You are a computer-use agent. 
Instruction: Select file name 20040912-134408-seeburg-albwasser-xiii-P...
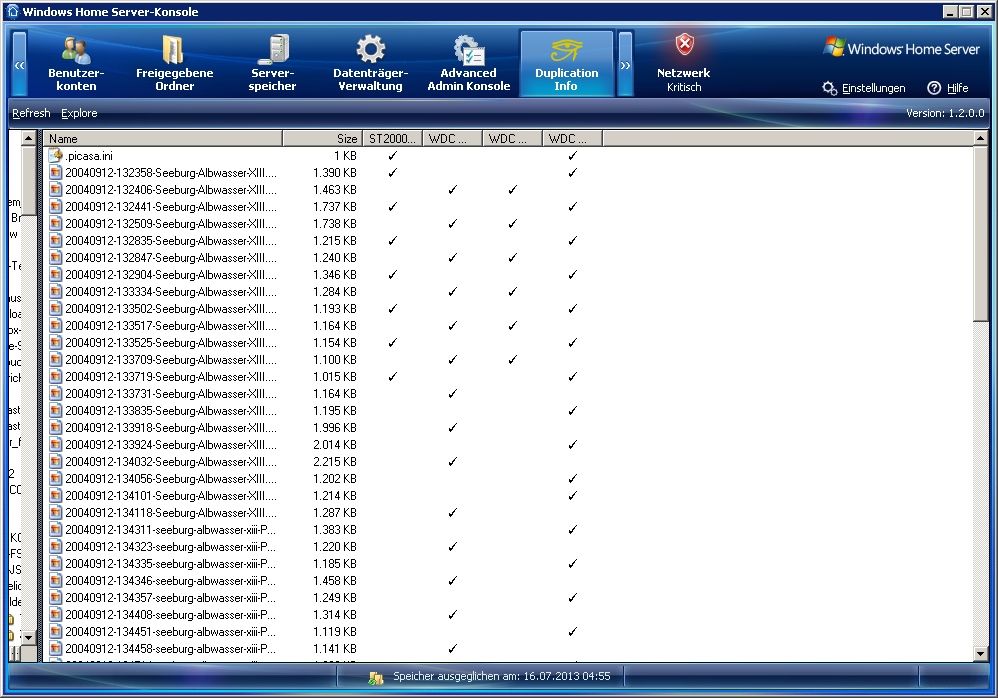[171, 615]
